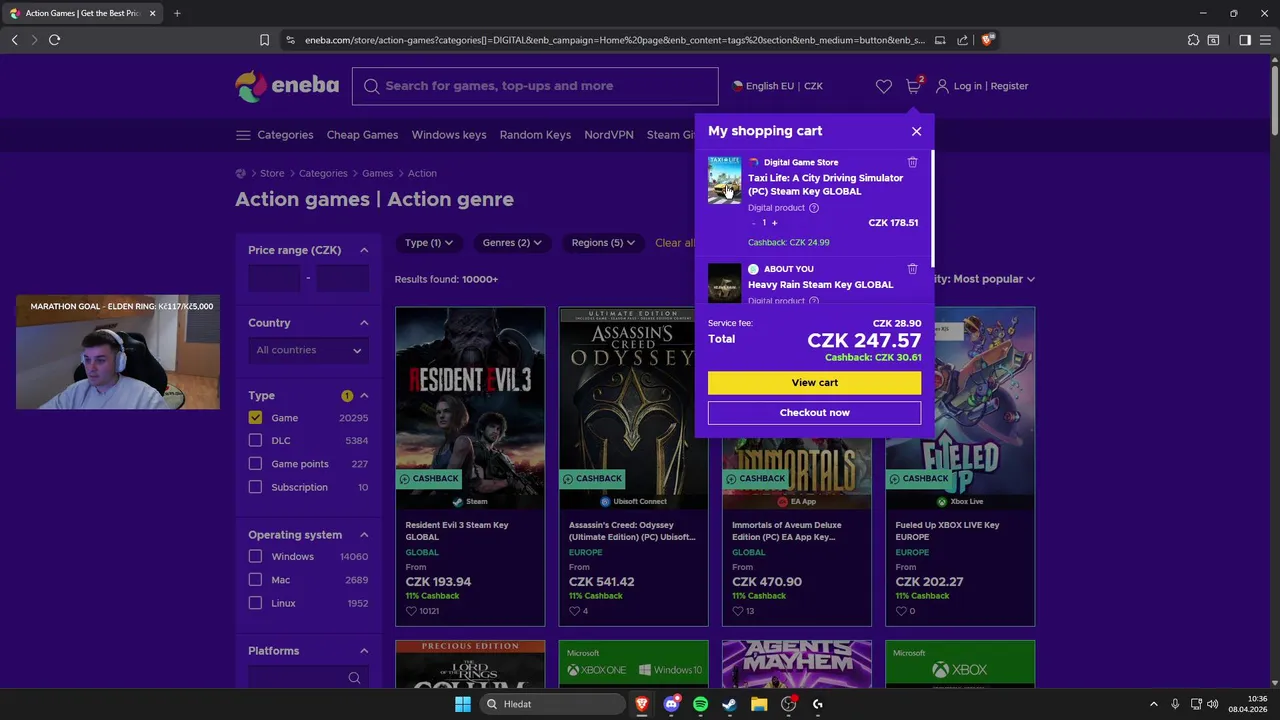Select Action Games browser tab
This screenshot has width=1280, height=720.
coord(83,13)
